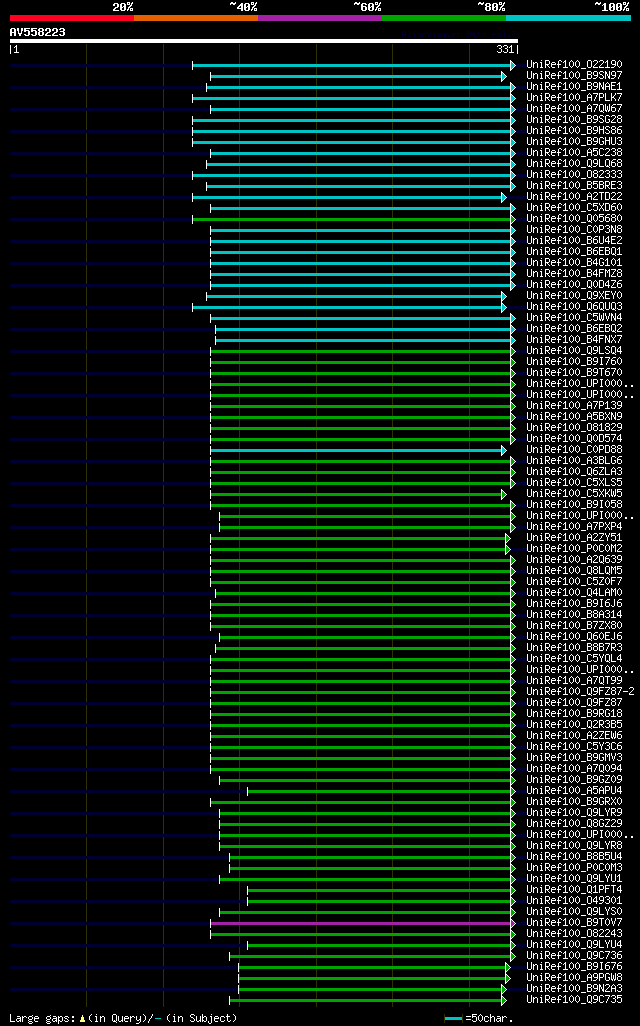Select UniRef100_Q9LSQ4 in the hit list
Viewport: 640px width, 1026px height.
click(x=574, y=351)
